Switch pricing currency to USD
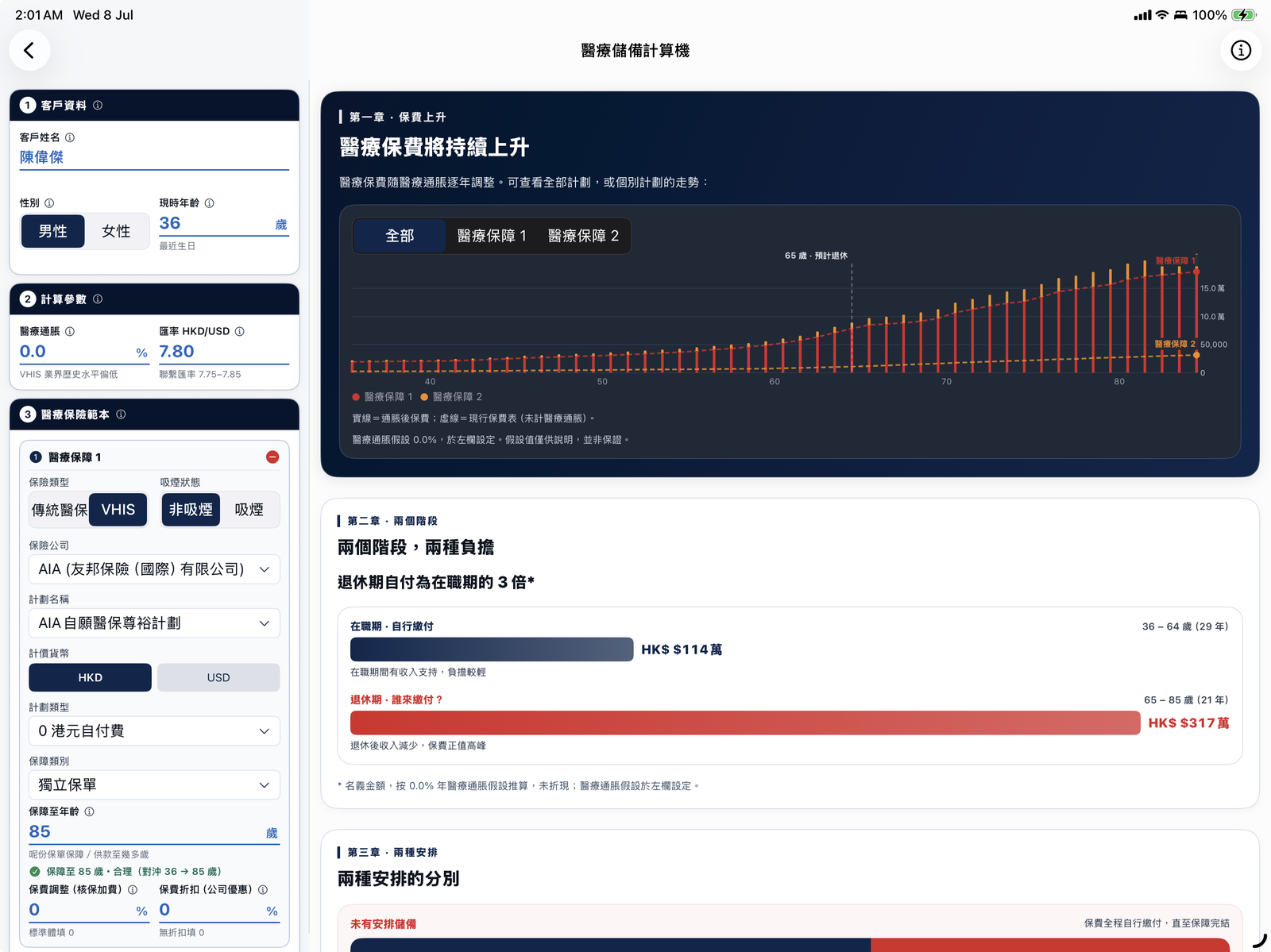This screenshot has height=952, width=1271. tap(218, 677)
